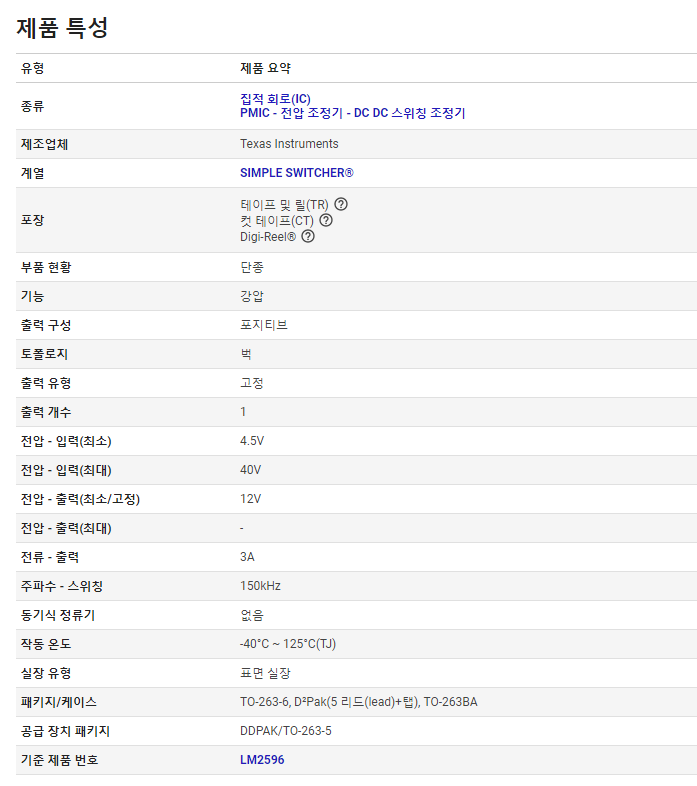This screenshot has height=786, width=697.
Task: Click the 테이프 및 릴(TR) packaging text
Action: point(284,205)
